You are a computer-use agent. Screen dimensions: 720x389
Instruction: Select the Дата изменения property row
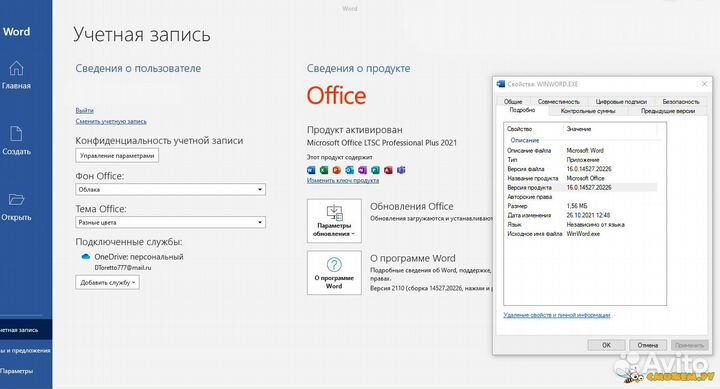point(581,215)
